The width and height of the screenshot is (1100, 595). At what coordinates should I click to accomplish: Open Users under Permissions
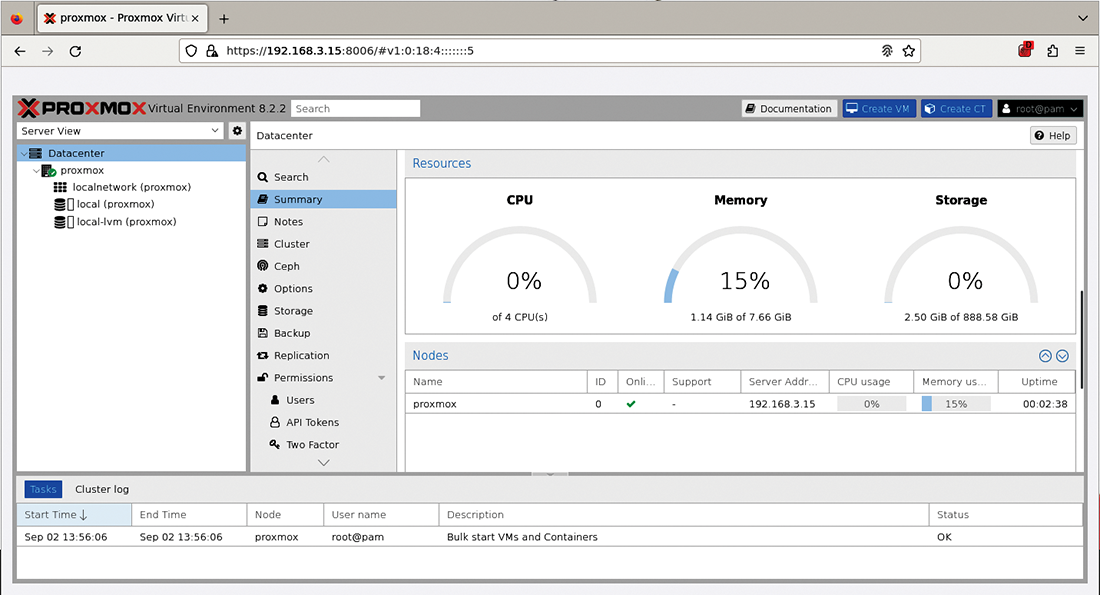click(x=323, y=400)
